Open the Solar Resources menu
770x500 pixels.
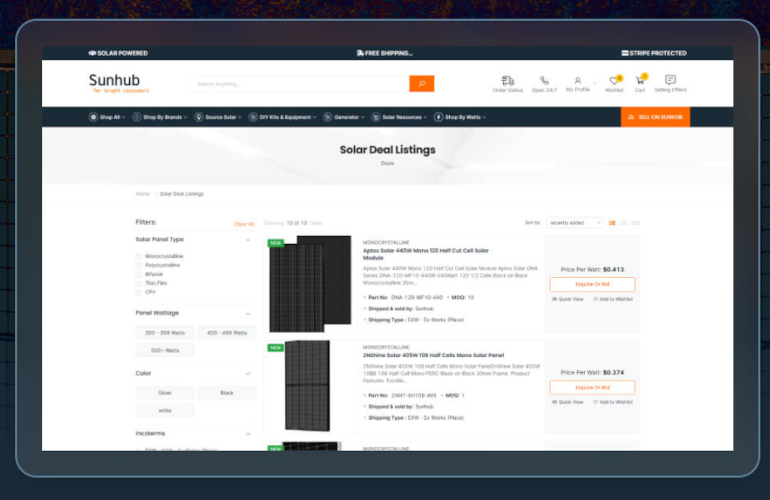402,117
